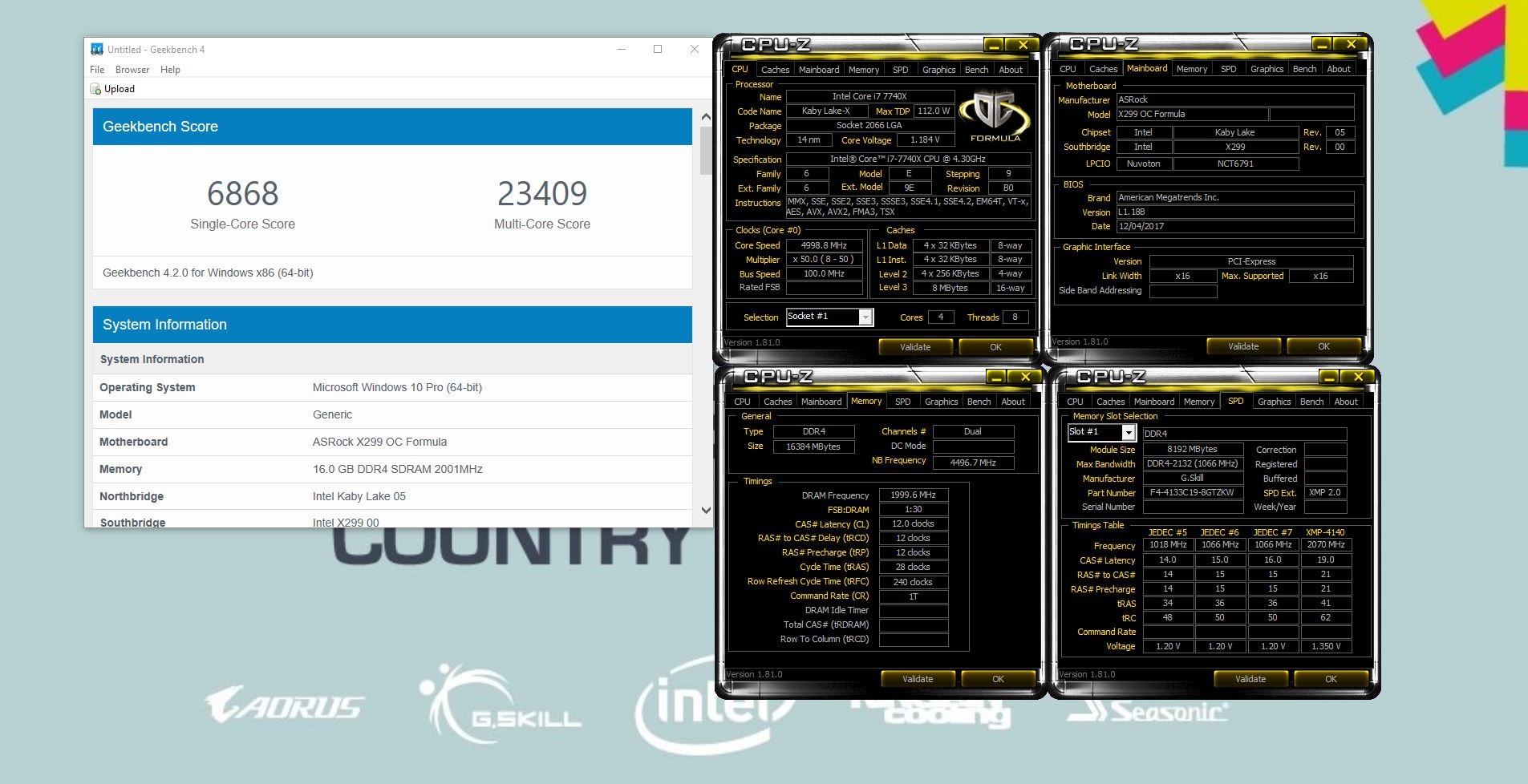Click OK in CPU-Z CPU window
The width and height of the screenshot is (1528, 784).
click(x=995, y=347)
